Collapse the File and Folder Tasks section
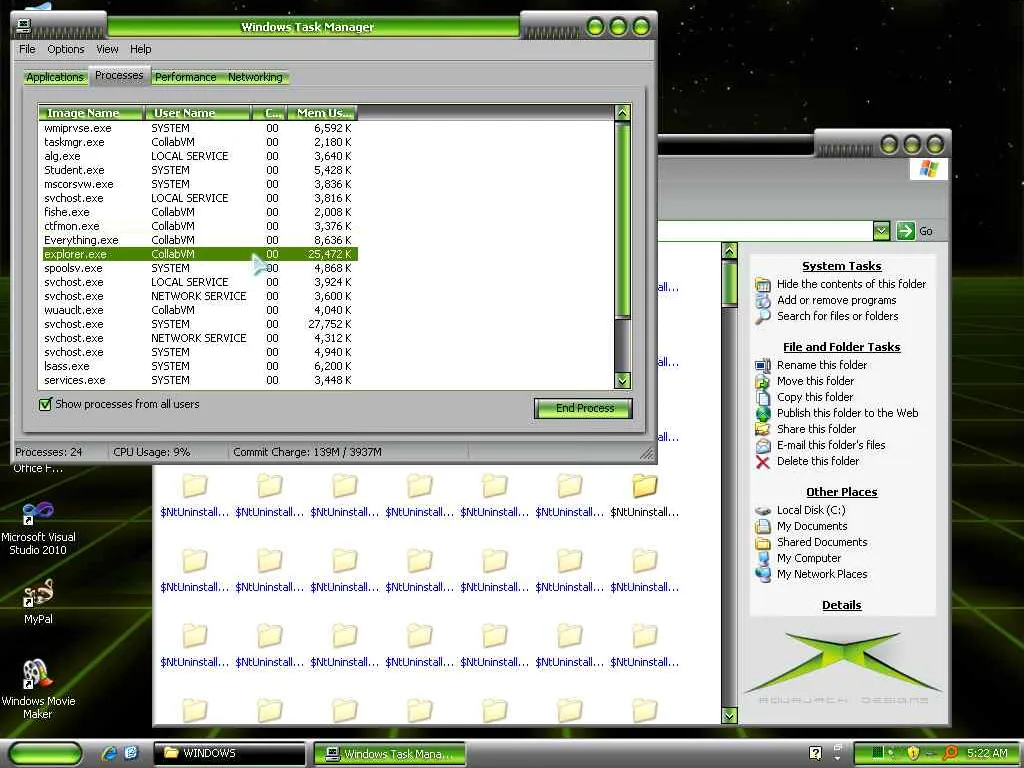The image size is (1024, 768). [842, 347]
